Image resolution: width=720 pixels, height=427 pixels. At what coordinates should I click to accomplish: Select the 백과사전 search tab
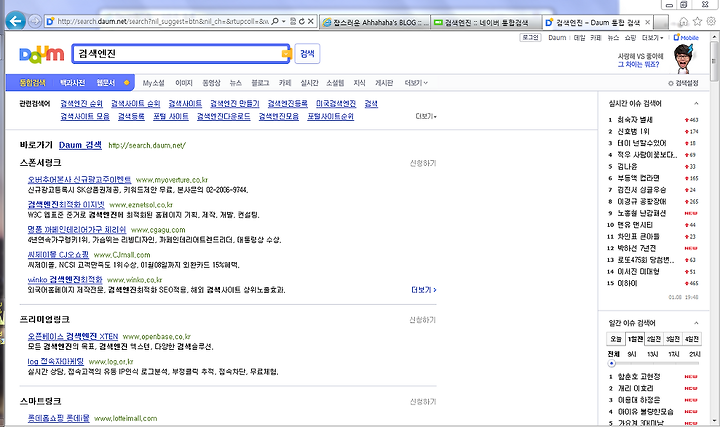pos(73,83)
